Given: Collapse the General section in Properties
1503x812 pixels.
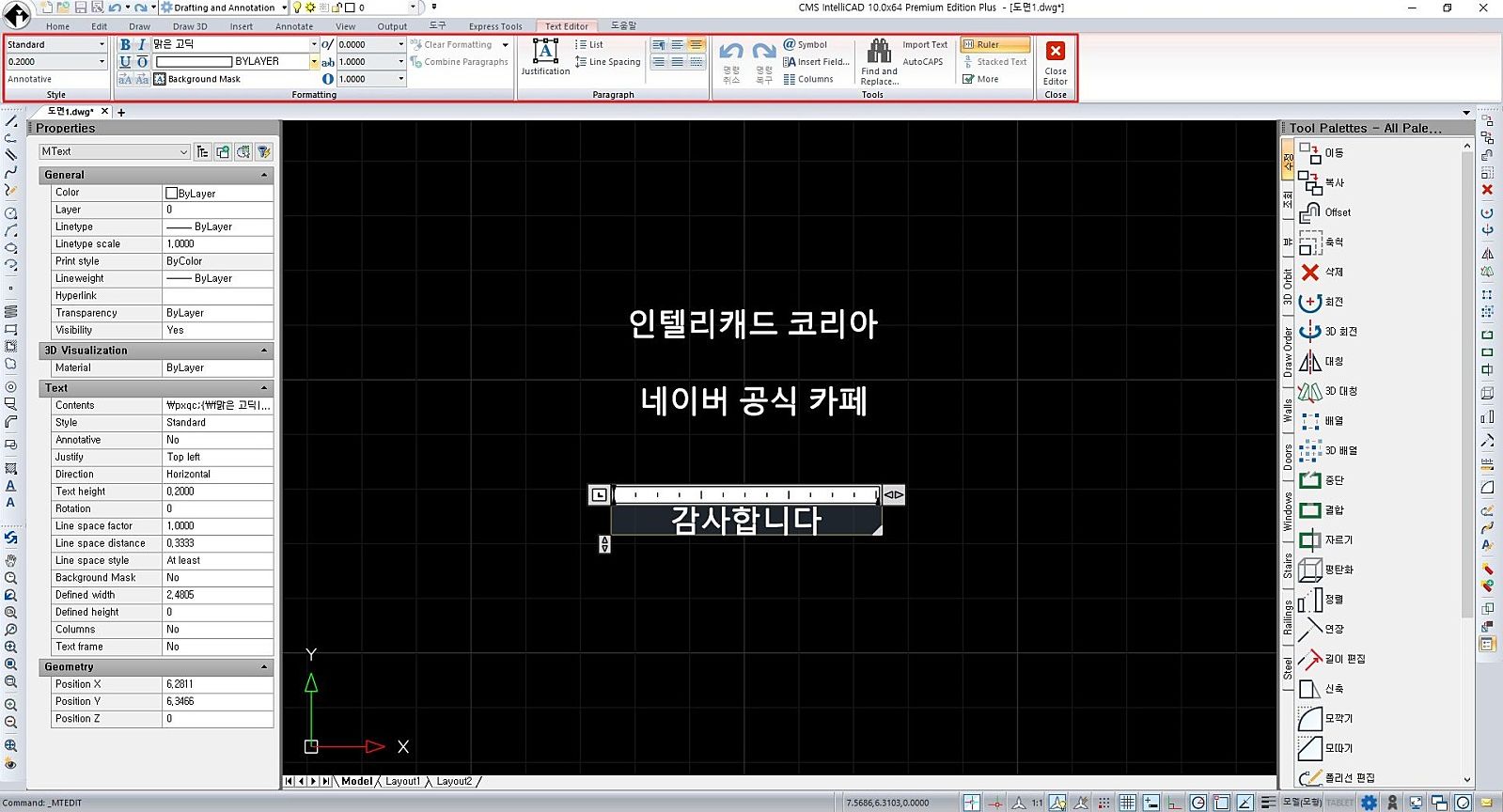Looking at the screenshot, I should tap(264, 175).
